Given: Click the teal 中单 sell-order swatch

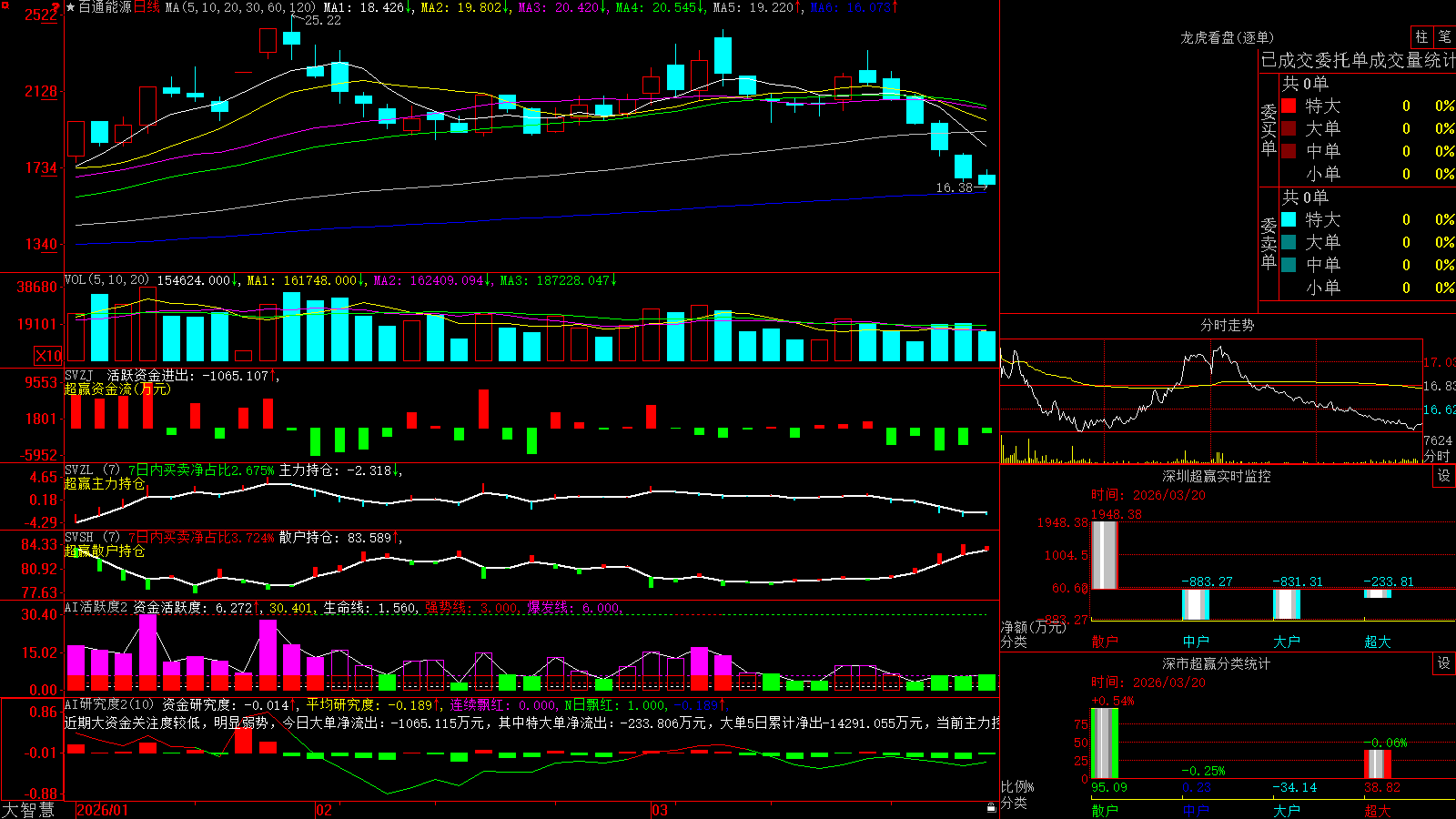Looking at the screenshot, I should (1289, 265).
